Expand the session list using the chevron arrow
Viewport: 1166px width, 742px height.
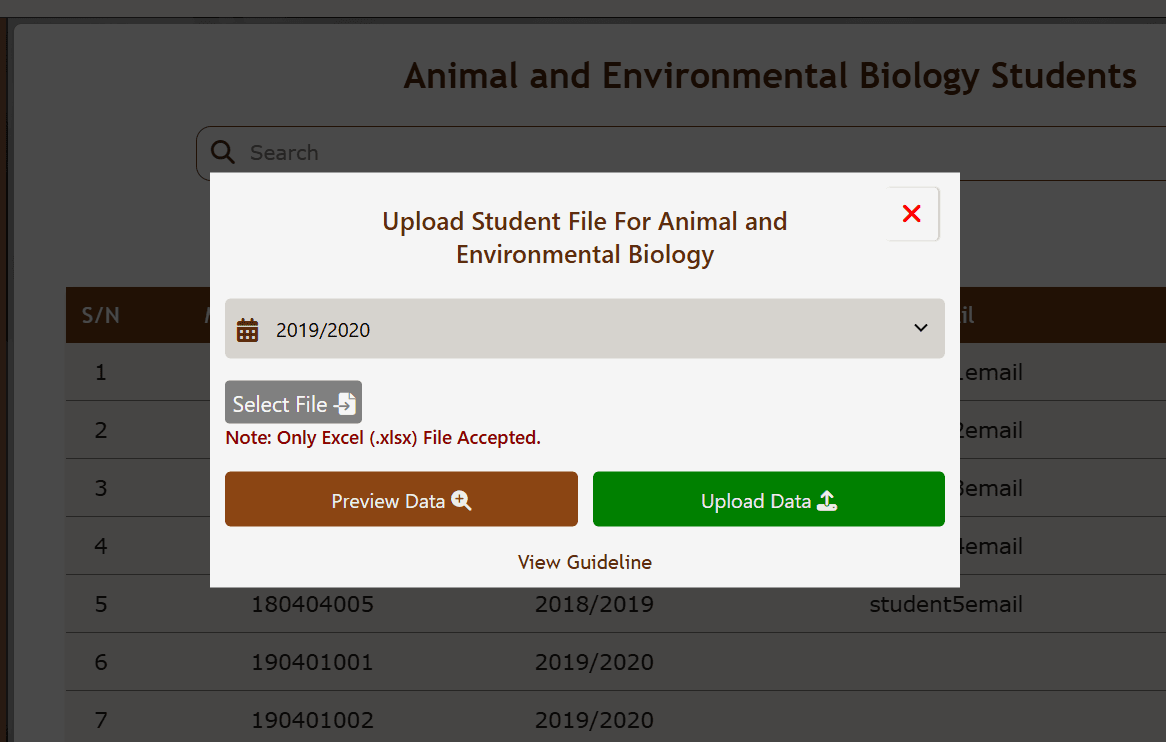click(x=921, y=328)
